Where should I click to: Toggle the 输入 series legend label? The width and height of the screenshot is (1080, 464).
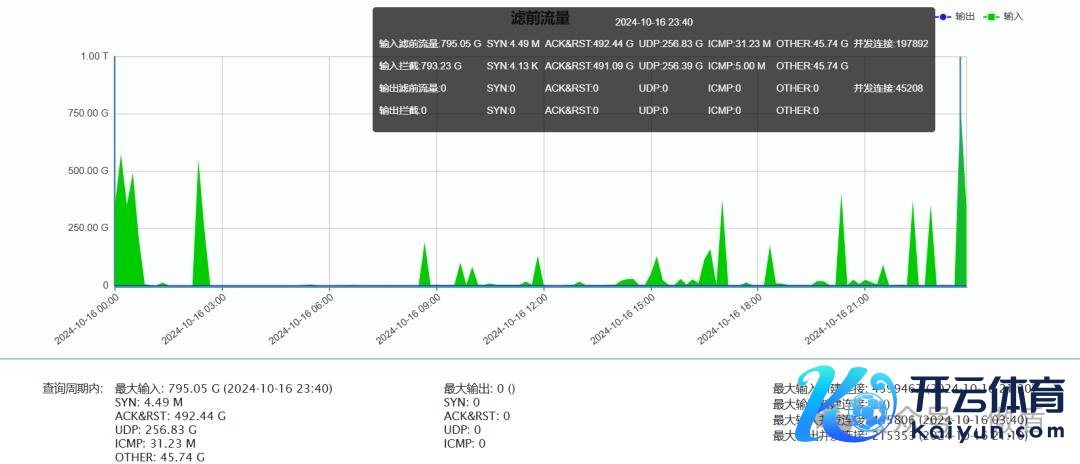tap(1013, 17)
